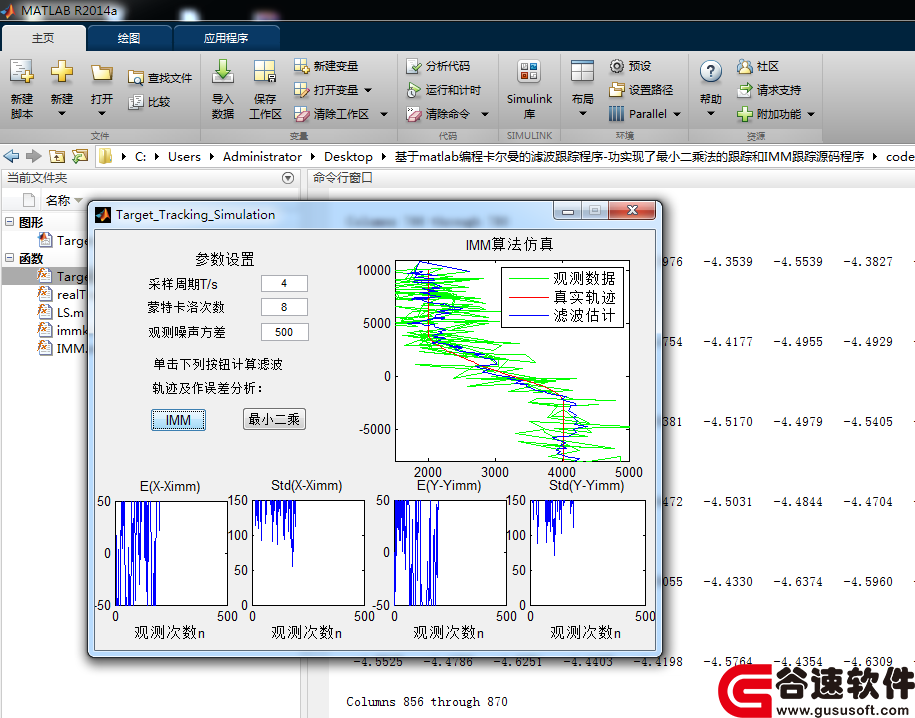915x718 pixels.
Task: Click the New Variable (新建变量) icon
Action: (x=301, y=66)
